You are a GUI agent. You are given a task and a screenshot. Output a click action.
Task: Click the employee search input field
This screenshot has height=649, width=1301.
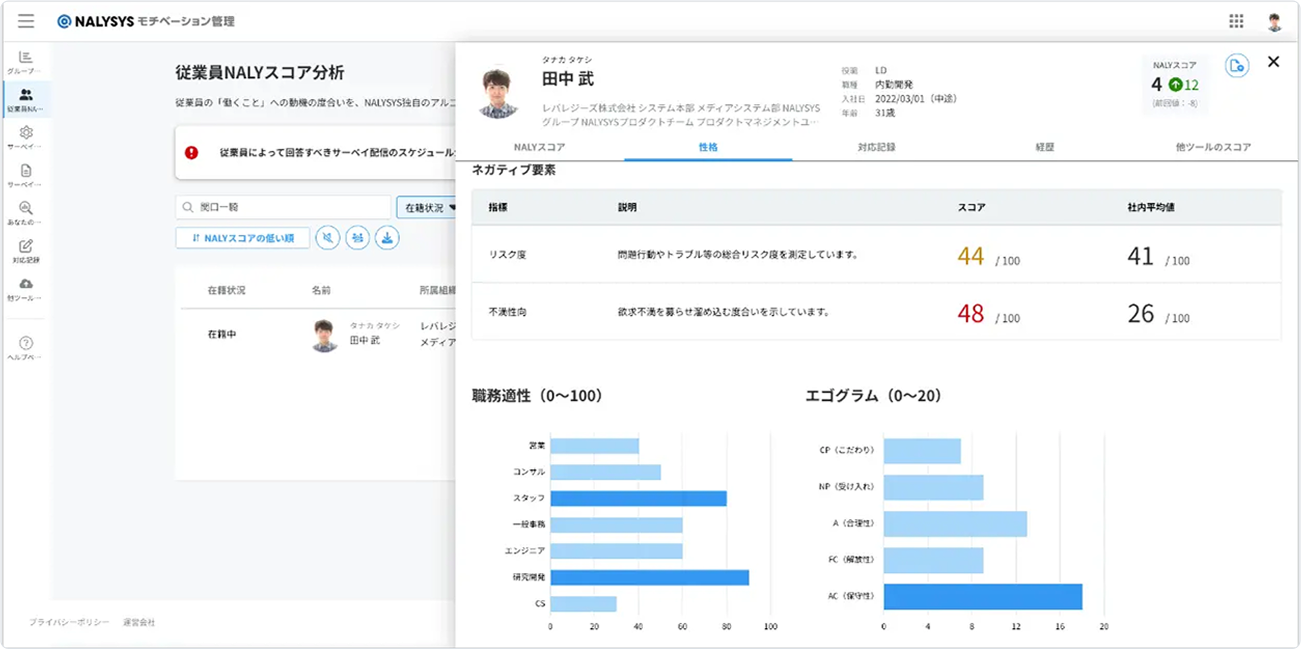(x=284, y=207)
